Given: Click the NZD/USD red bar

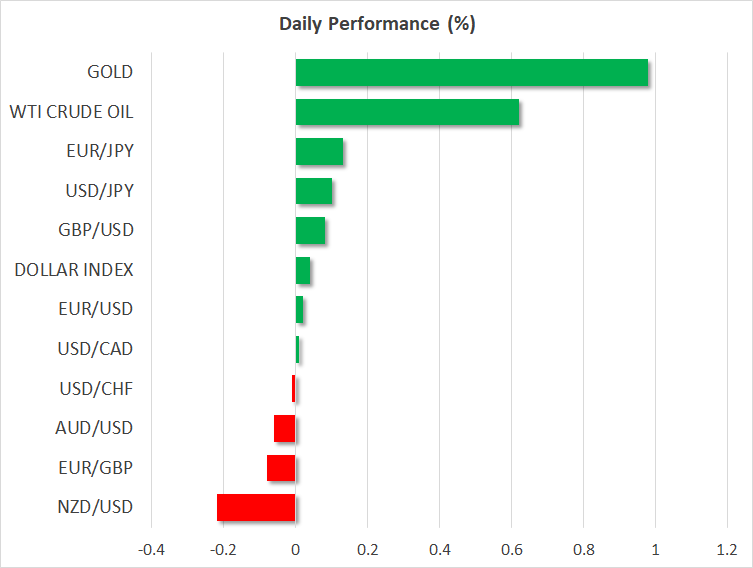Looking at the screenshot, I should coord(256,507).
